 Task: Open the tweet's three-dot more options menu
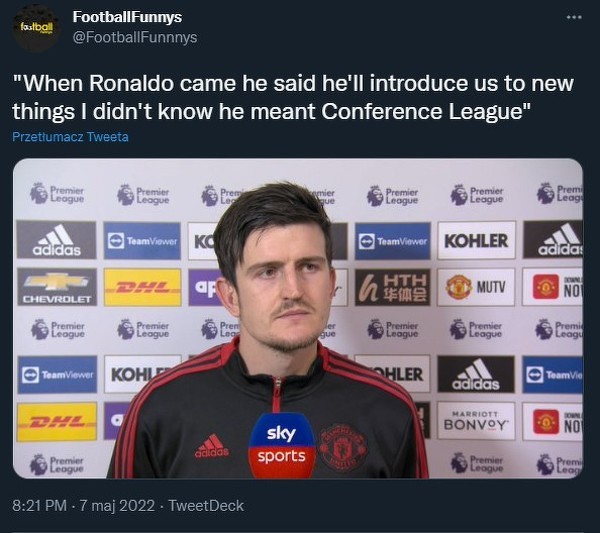pos(574,17)
